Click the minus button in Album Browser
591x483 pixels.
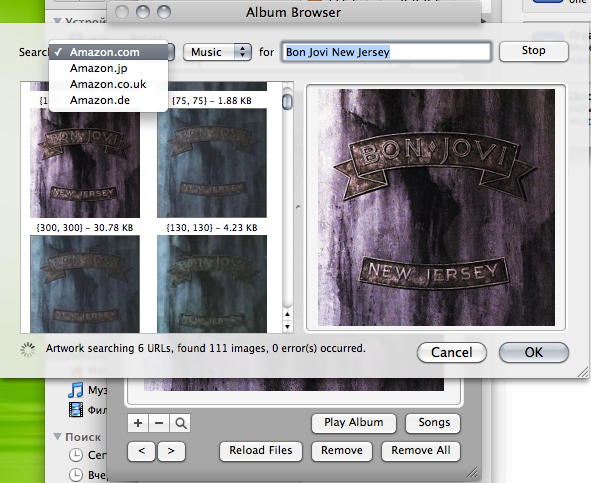(x=159, y=423)
